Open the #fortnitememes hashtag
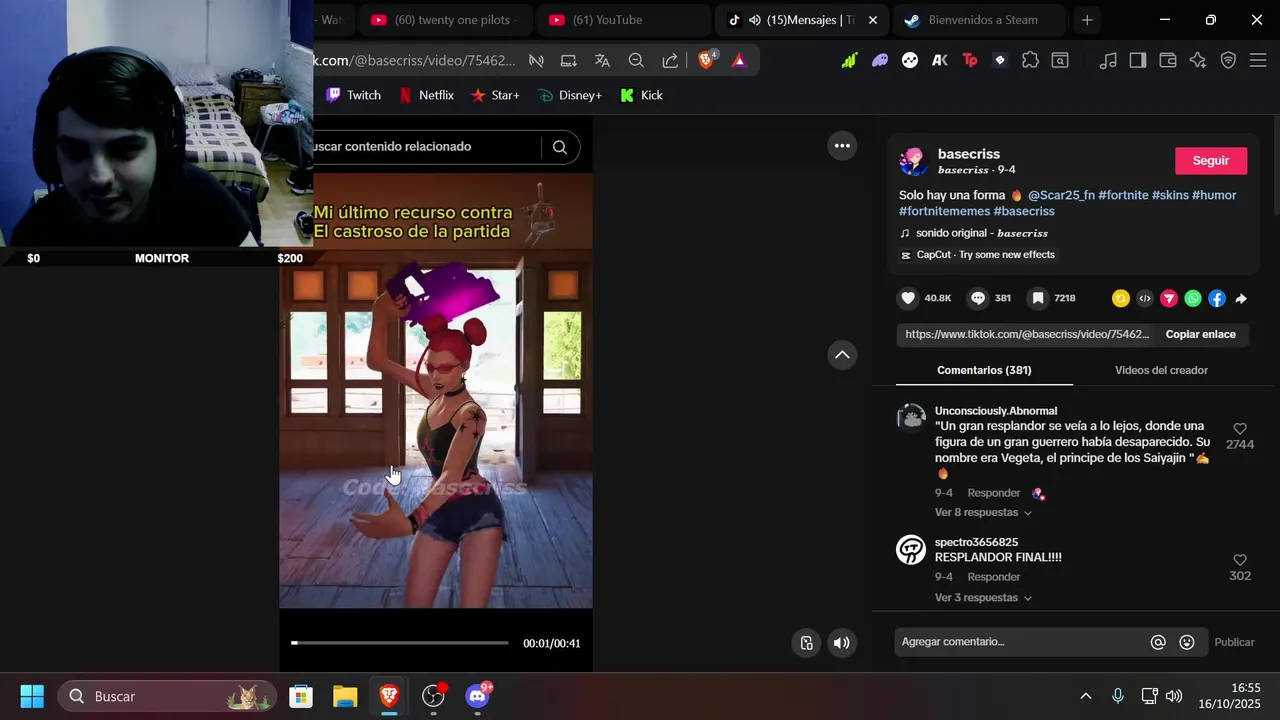This screenshot has height=720, width=1280. (944, 211)
